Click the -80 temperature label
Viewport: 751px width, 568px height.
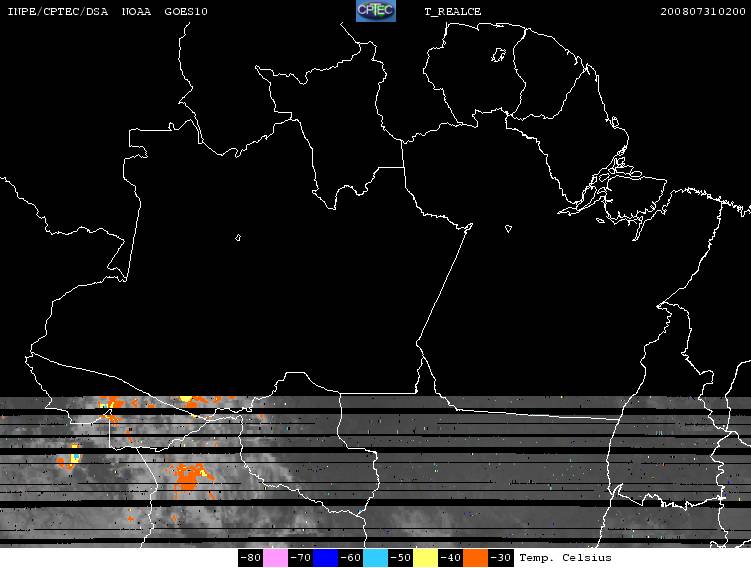pos(250,558)
